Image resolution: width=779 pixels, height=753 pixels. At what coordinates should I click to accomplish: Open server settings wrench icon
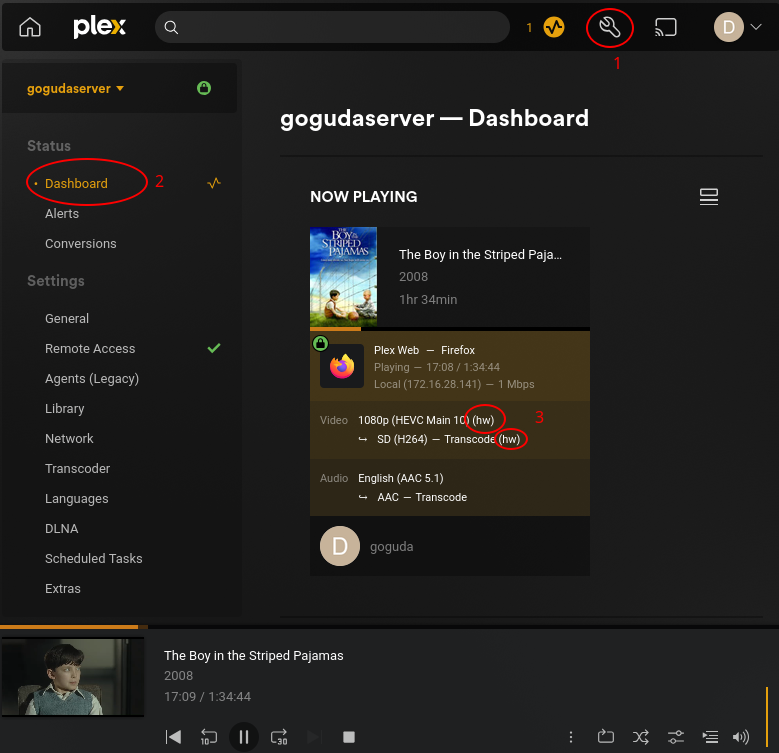(x=610, y=27)
